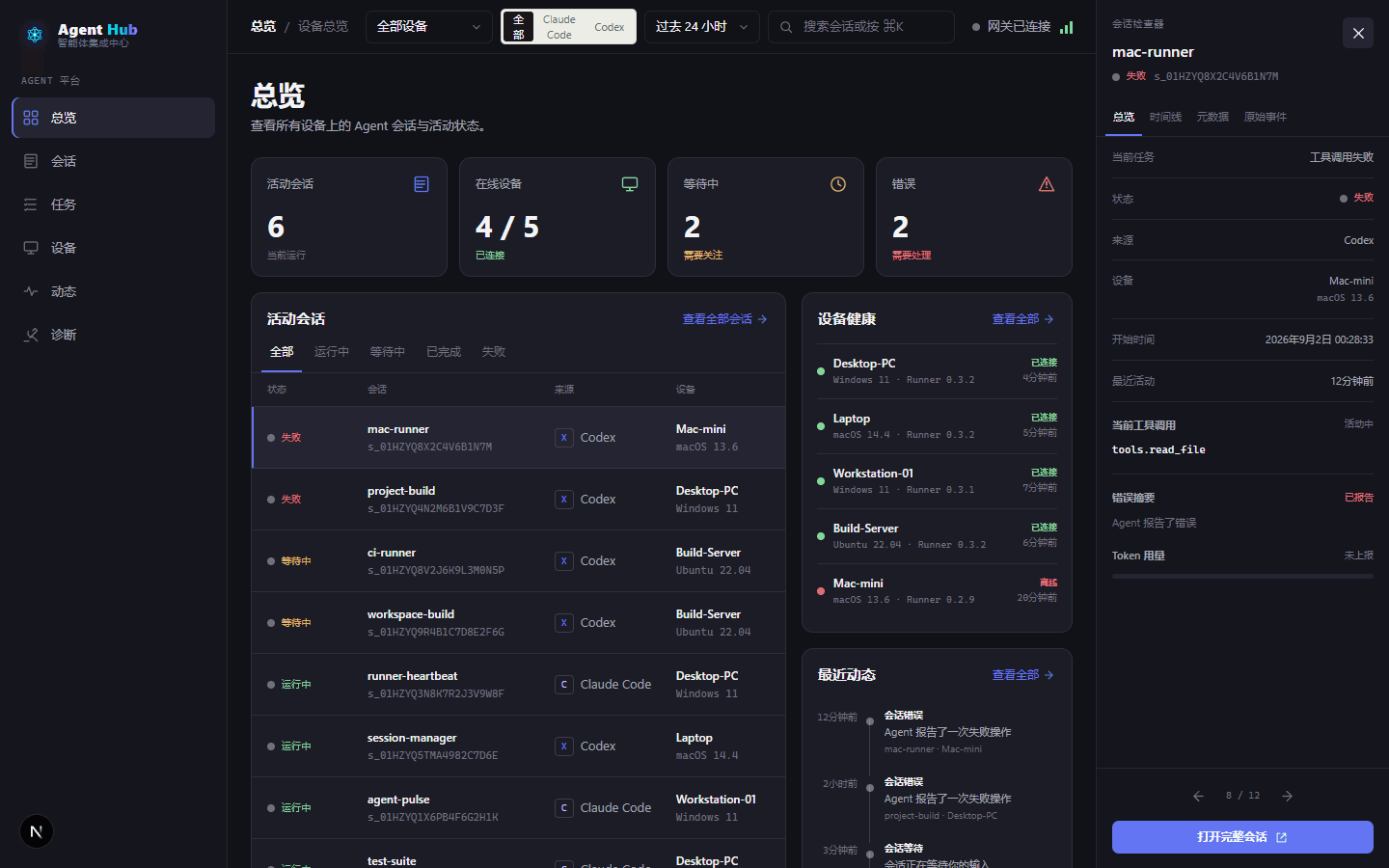Image resolution: width=1389 pixels, height=868 pixels.
Task: Select the Codex source filter segment
Action: pyautogui.click(x=610, y=27)
